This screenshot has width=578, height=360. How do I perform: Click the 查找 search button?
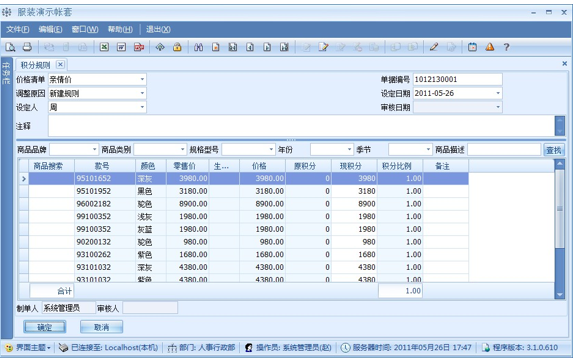[554, 150]
